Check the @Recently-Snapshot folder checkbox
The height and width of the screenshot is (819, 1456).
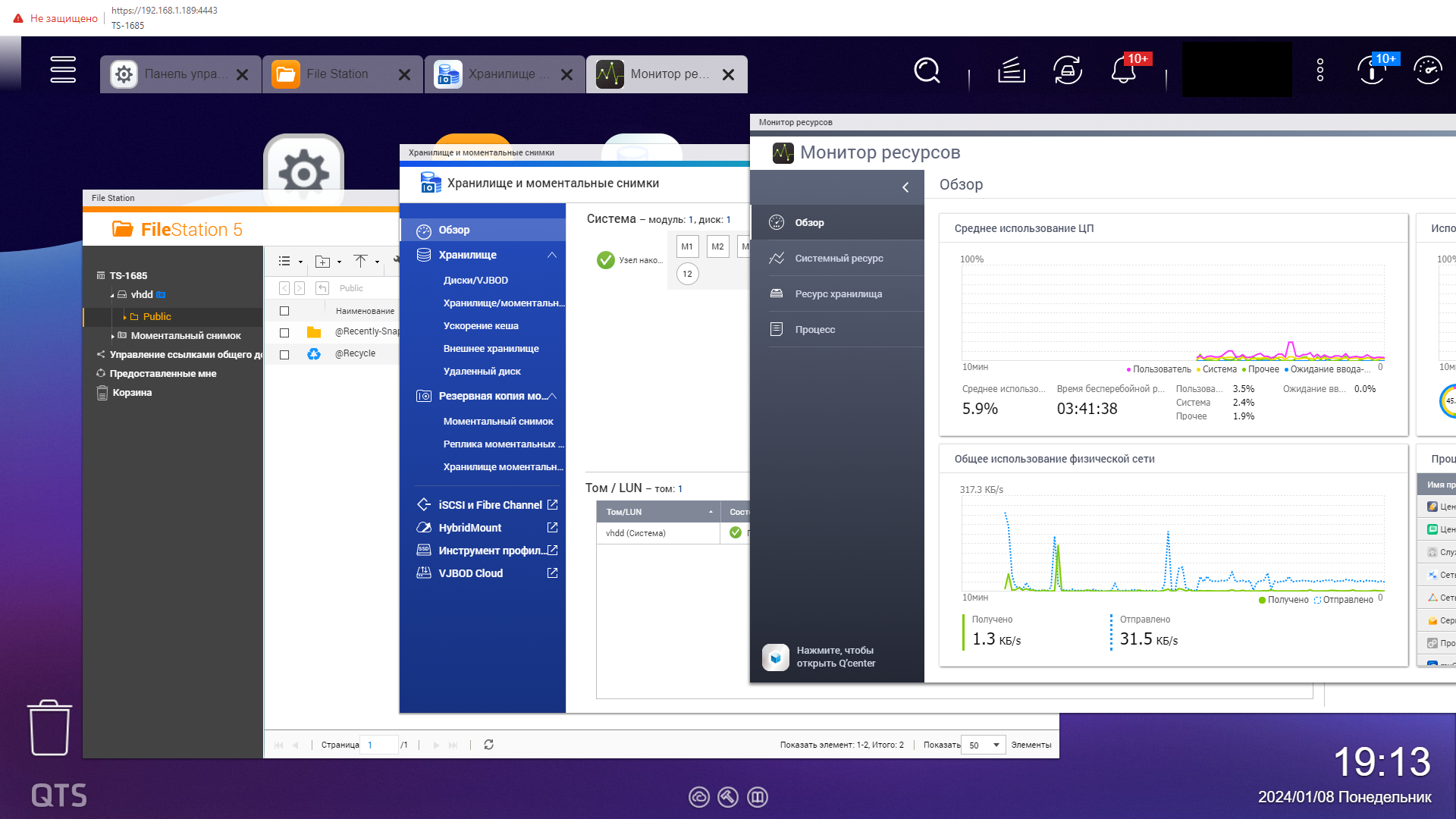coord(284,332)
